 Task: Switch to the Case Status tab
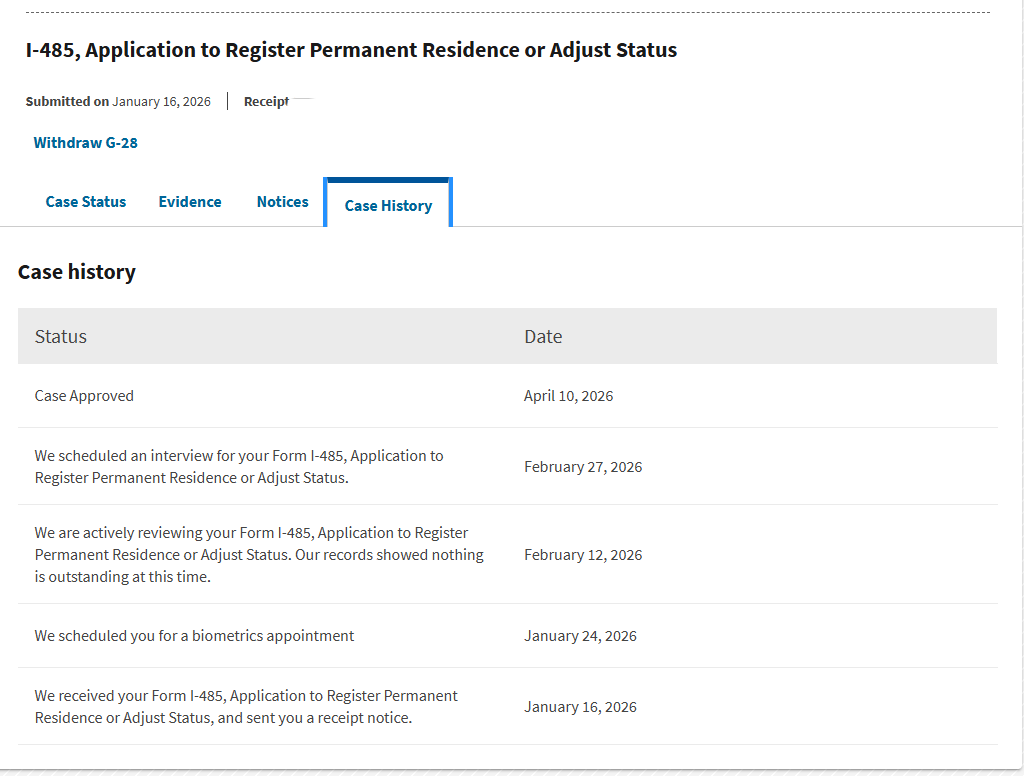coord(86,202)
